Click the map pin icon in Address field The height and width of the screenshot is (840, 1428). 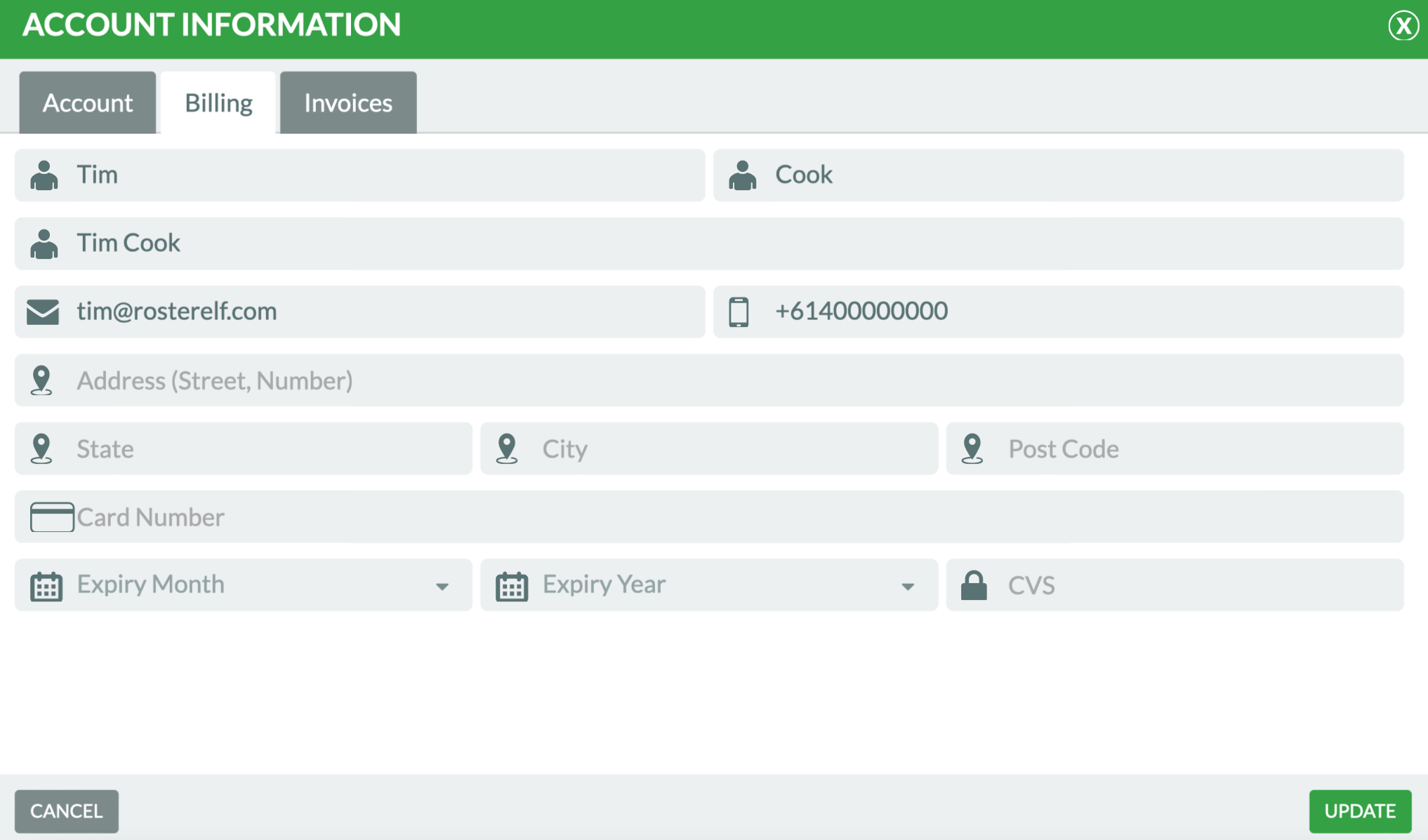[x=41, y=380]
